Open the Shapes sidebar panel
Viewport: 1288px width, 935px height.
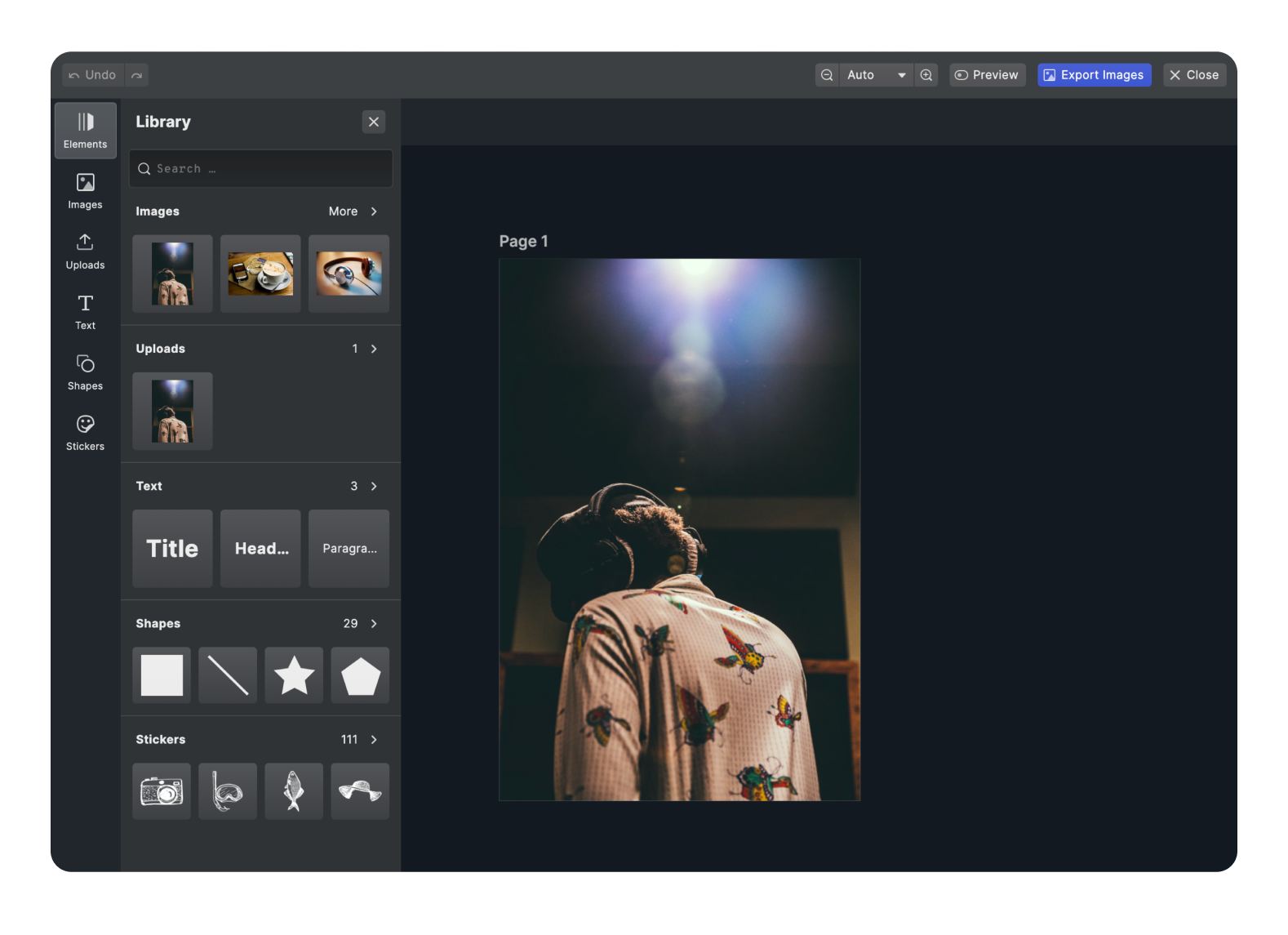(x=85, y=372)
